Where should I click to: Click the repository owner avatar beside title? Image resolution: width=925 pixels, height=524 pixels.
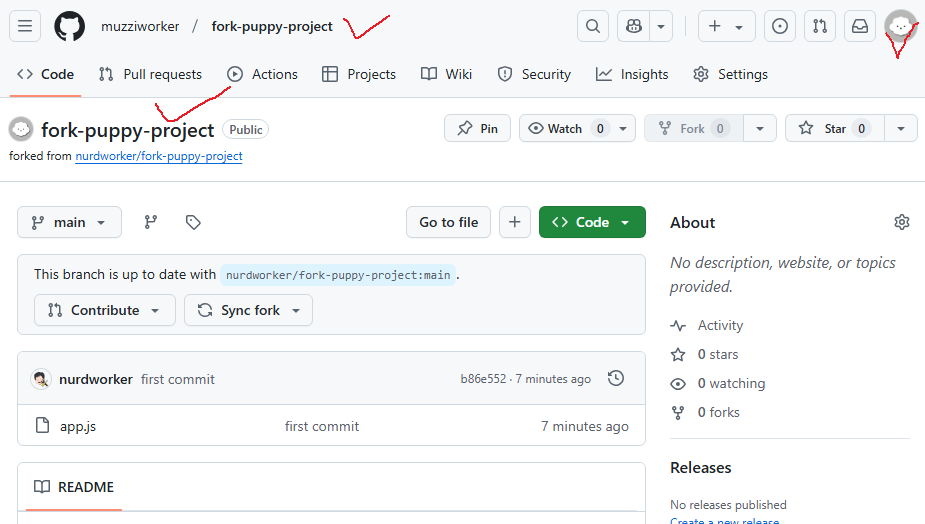point(21,129)
